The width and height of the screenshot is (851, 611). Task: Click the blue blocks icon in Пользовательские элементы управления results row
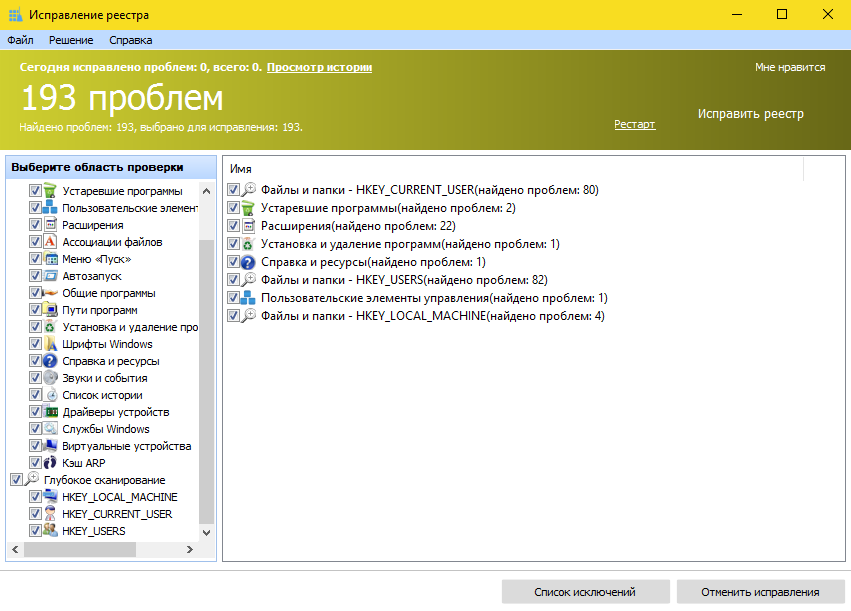[248, 298]
